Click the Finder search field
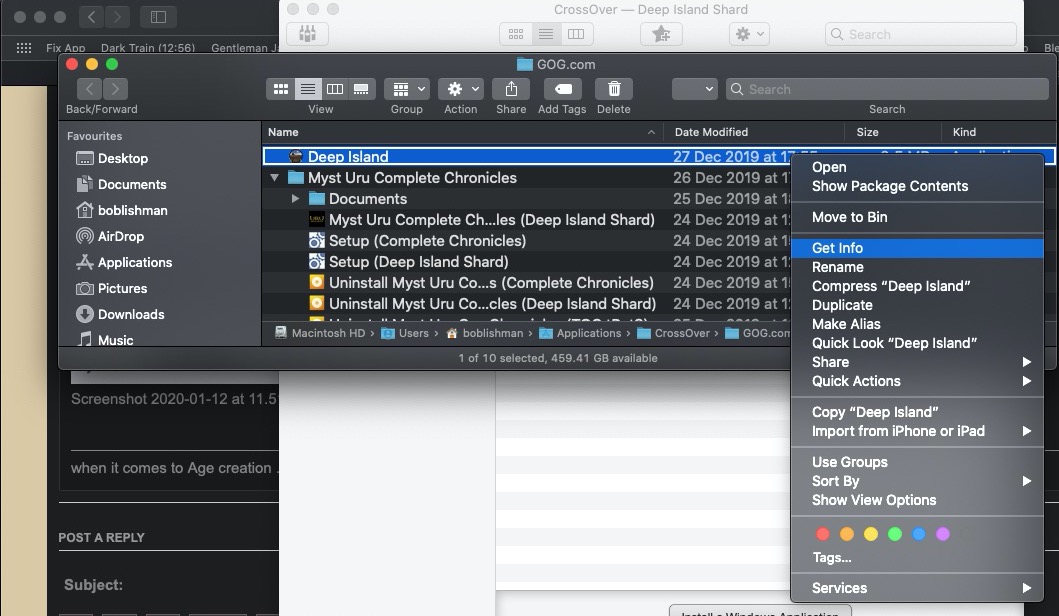 tap(887, 89)
